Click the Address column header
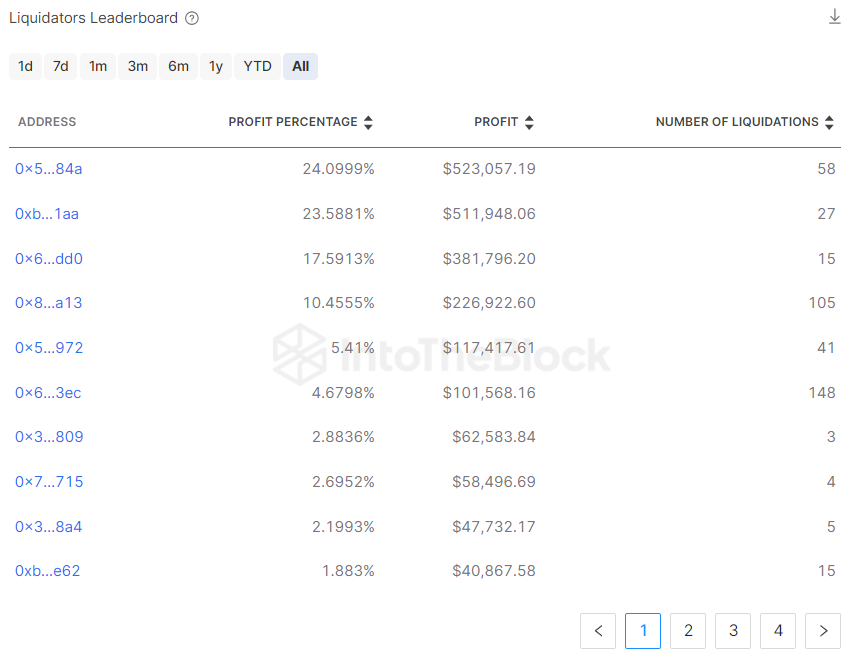The image size is (847, 657). [x=47, y=122]
